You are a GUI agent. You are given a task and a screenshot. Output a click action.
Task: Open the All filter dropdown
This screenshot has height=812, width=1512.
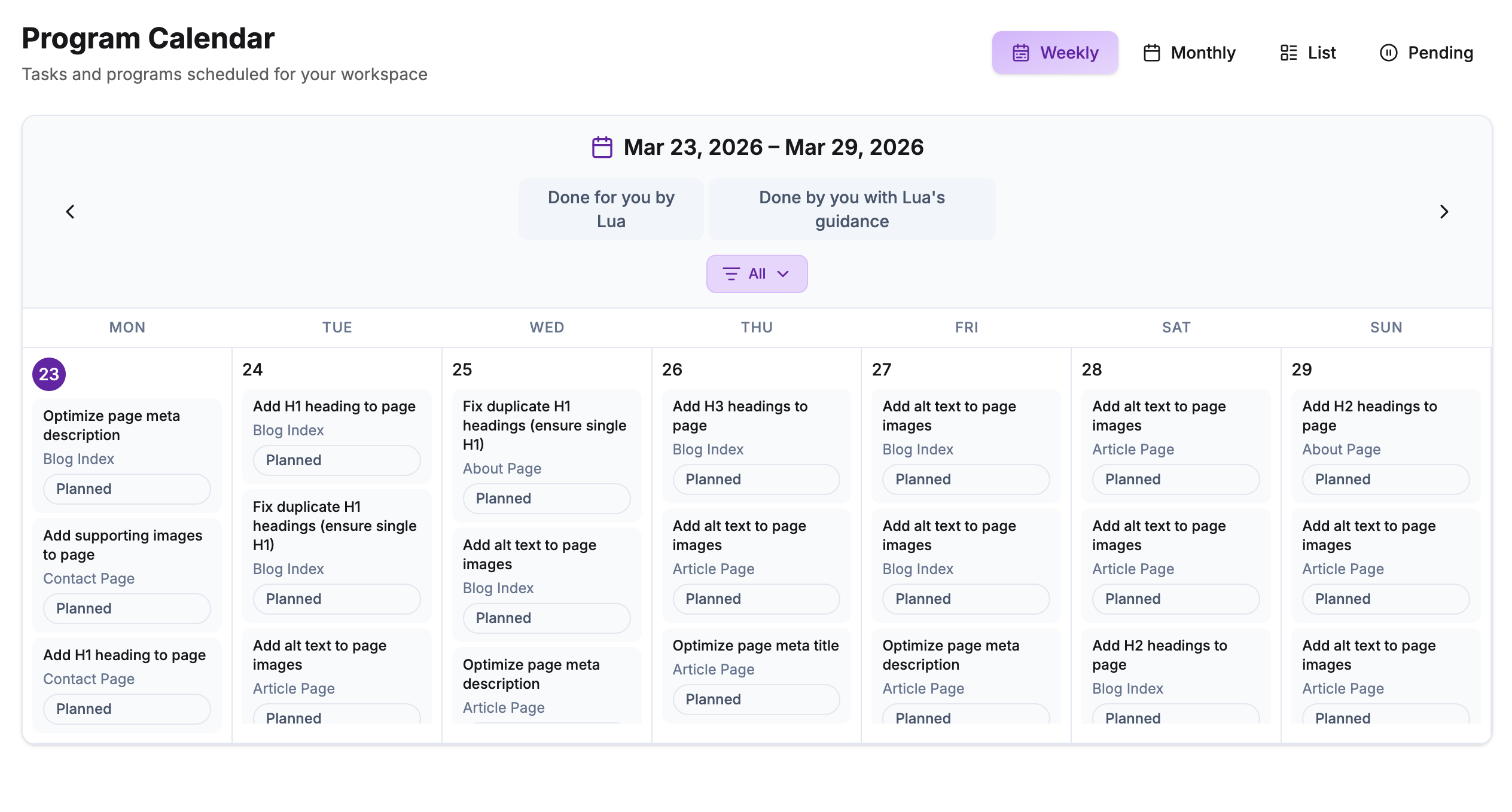point(757,273)
